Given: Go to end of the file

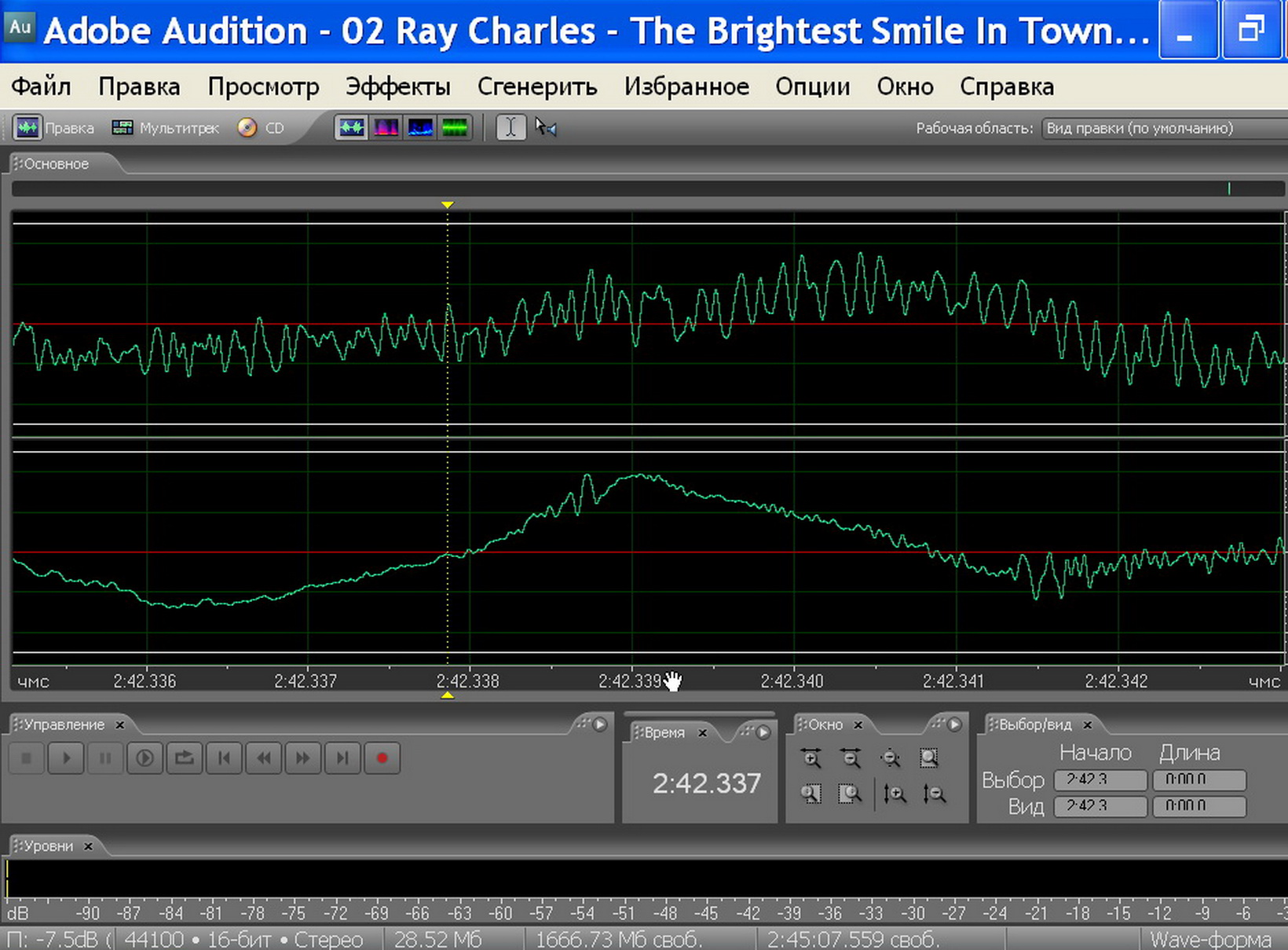Looking at the screenshot, I should [x=342, y=758].
